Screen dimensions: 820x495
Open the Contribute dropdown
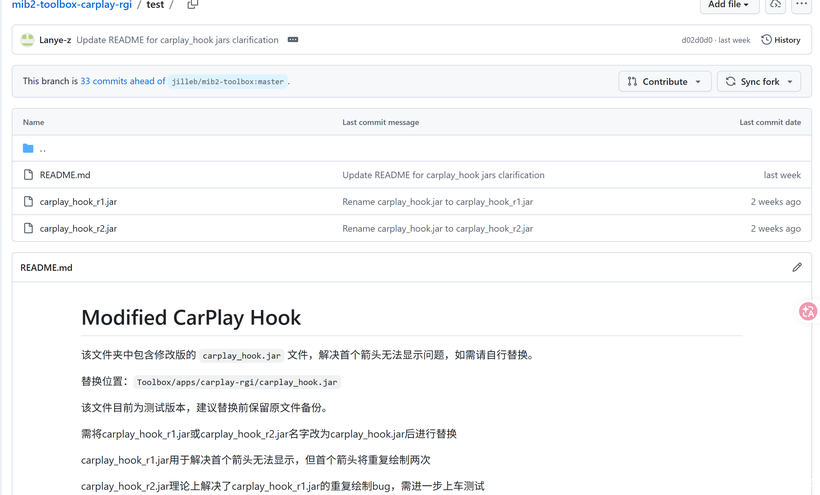coord(665,82)
